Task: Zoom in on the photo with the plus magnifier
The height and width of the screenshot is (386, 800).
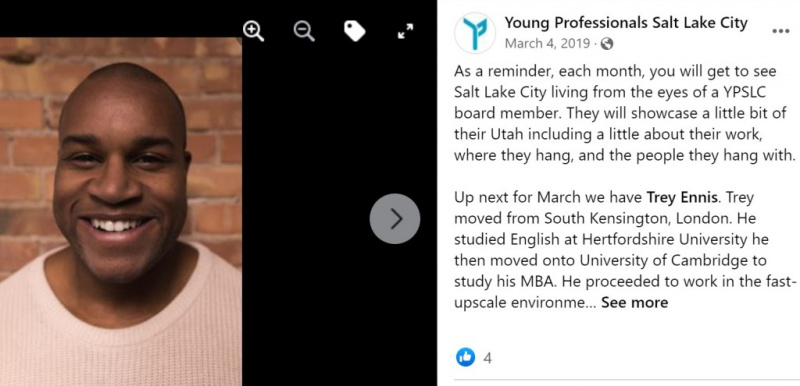Action: (253, 32)
